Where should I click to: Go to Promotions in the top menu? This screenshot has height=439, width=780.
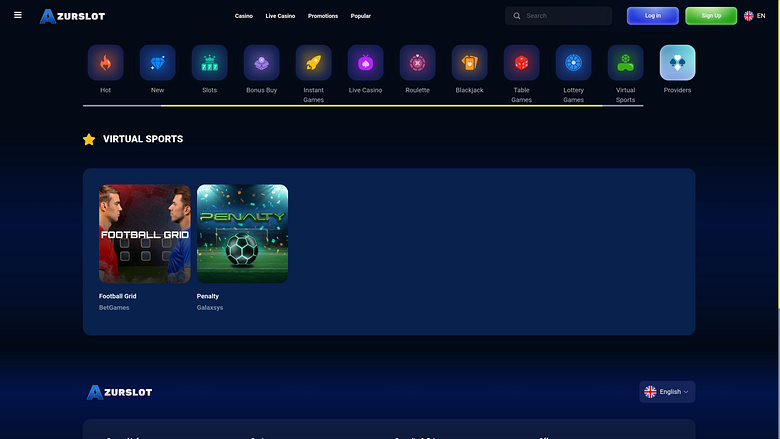point(323,16)
